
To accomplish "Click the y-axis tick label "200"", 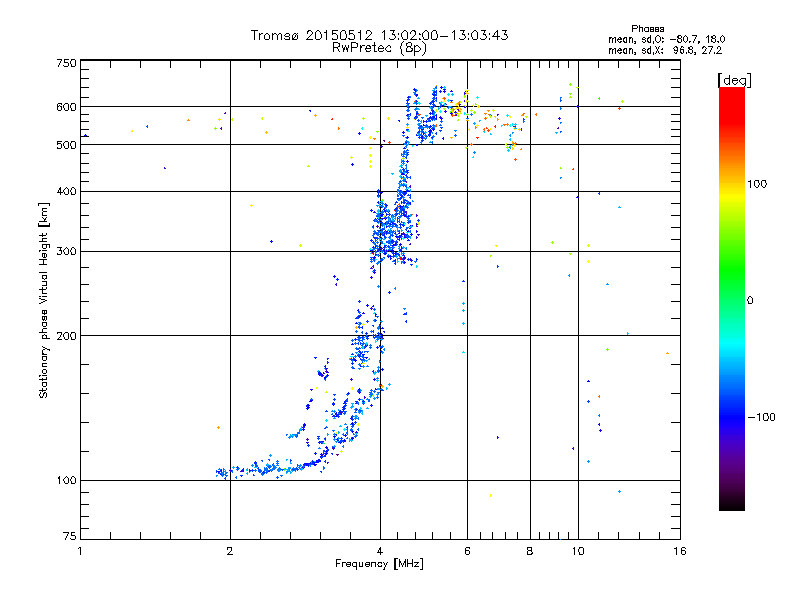I will click(x=66, y=336).
